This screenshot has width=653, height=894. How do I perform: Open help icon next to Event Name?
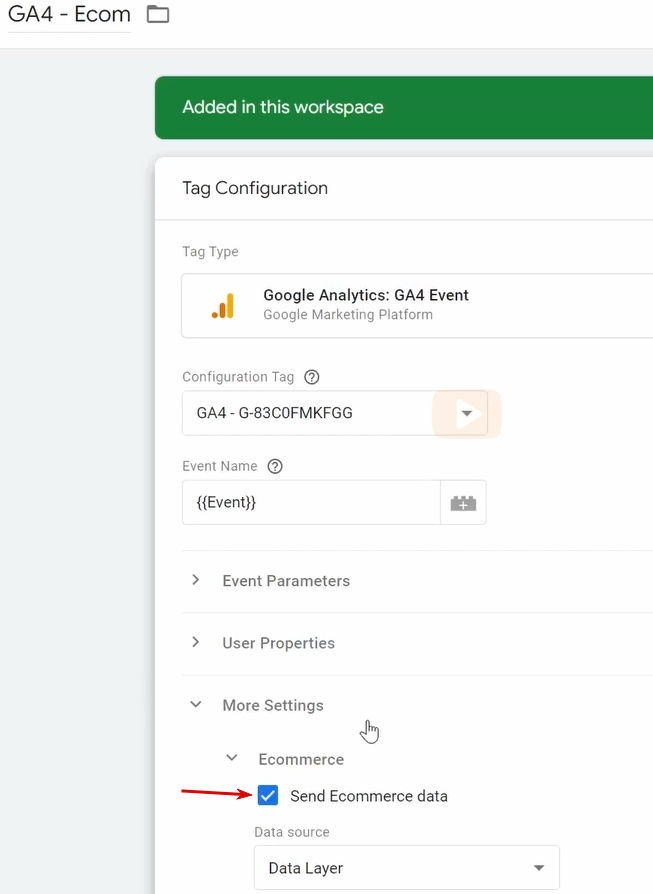click(x=275, y=466)
